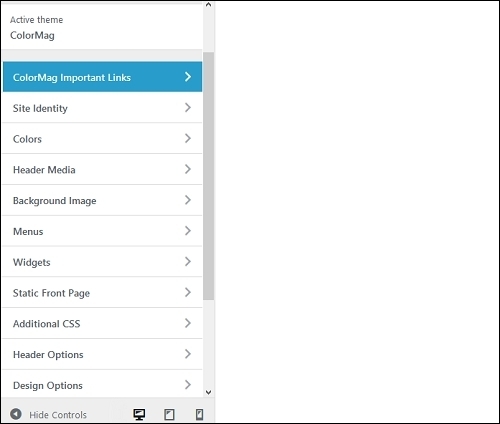The height and width of the screenshot is (424, 500).
Task: Click the Hide Controls arrow icon
Action: coord(16,414)
